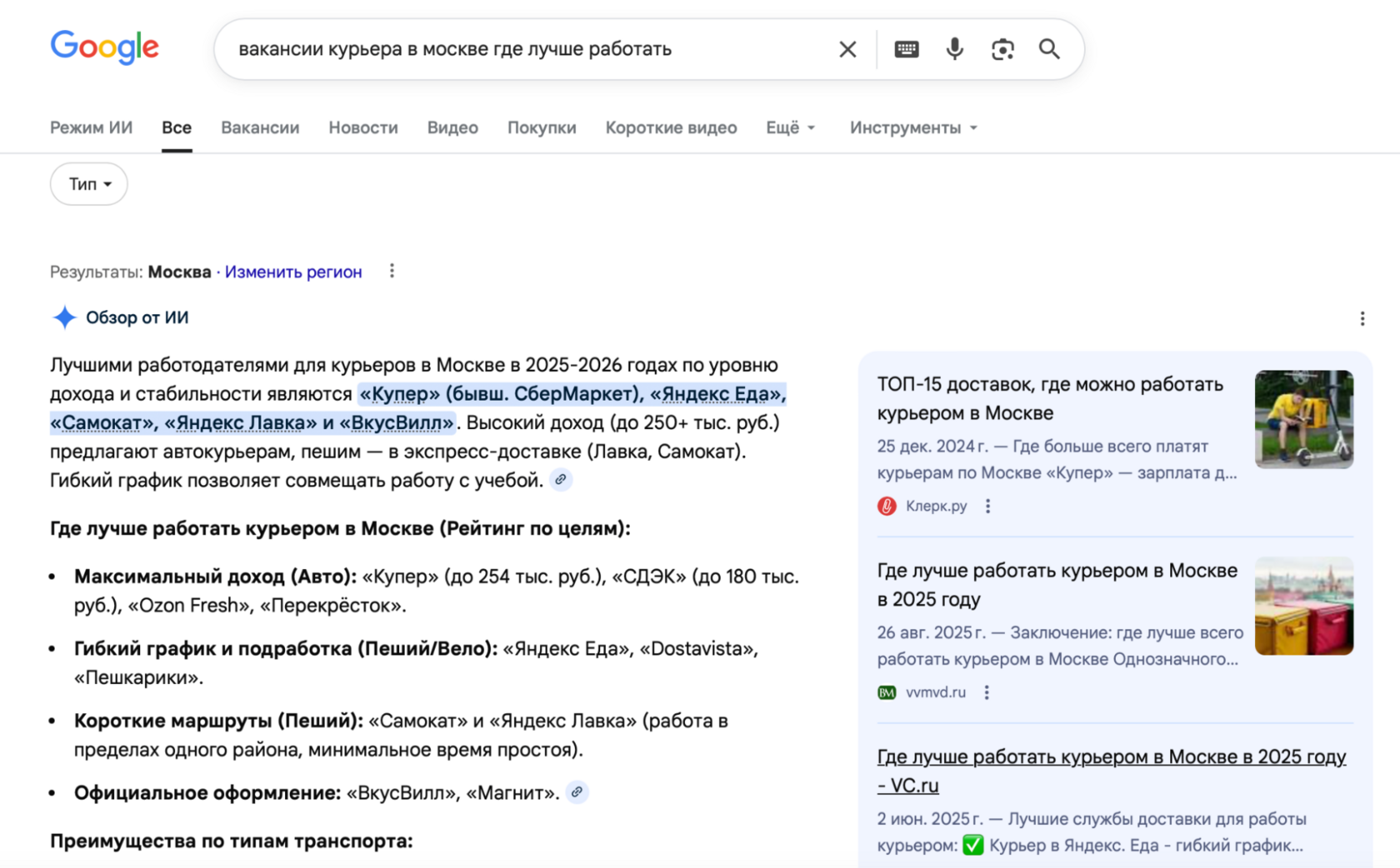Viewport: 1400px width, 868px height.
Task: Open the VC.ru article link
Action: pyautogui.click(x=1112, y=771)
